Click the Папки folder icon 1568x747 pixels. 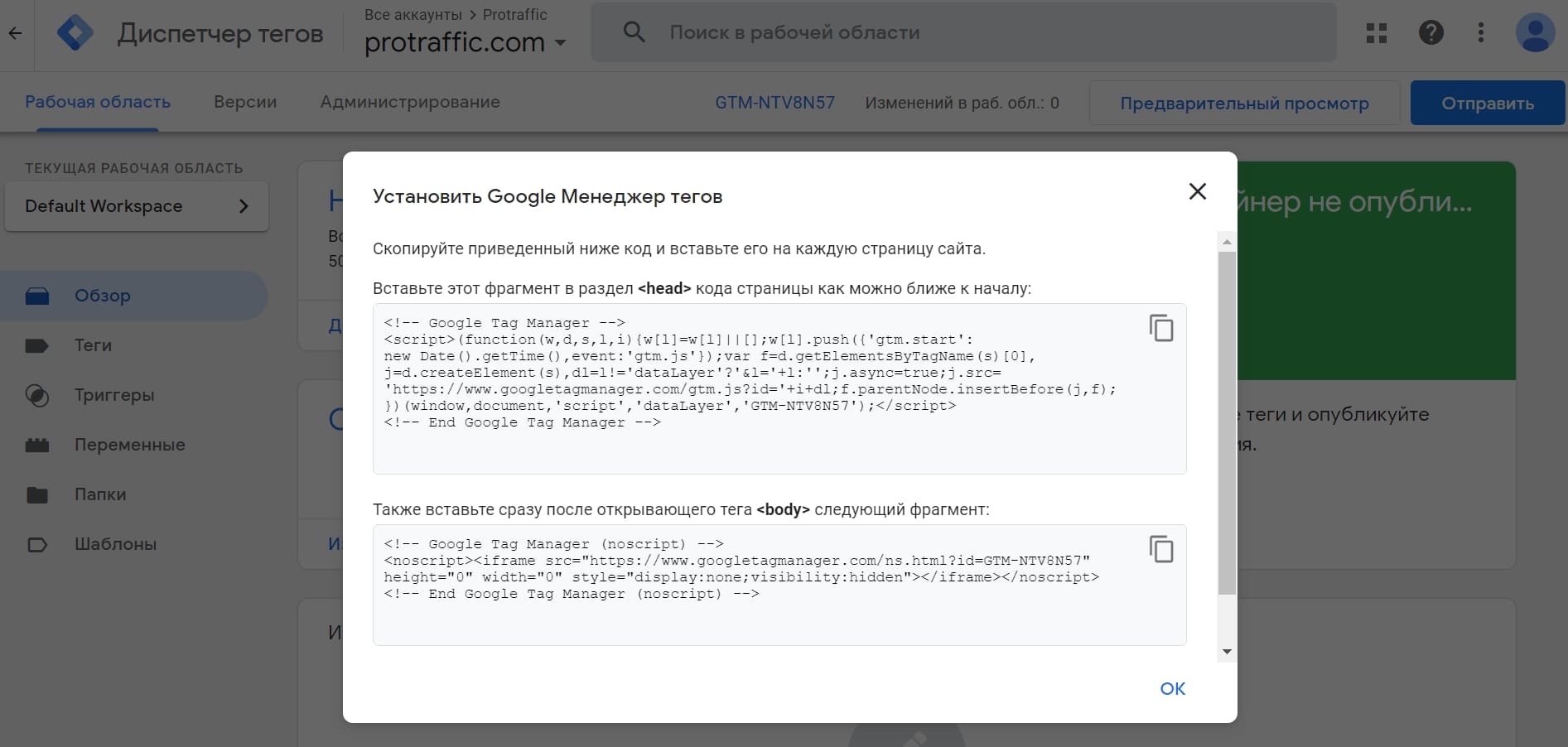37,494
